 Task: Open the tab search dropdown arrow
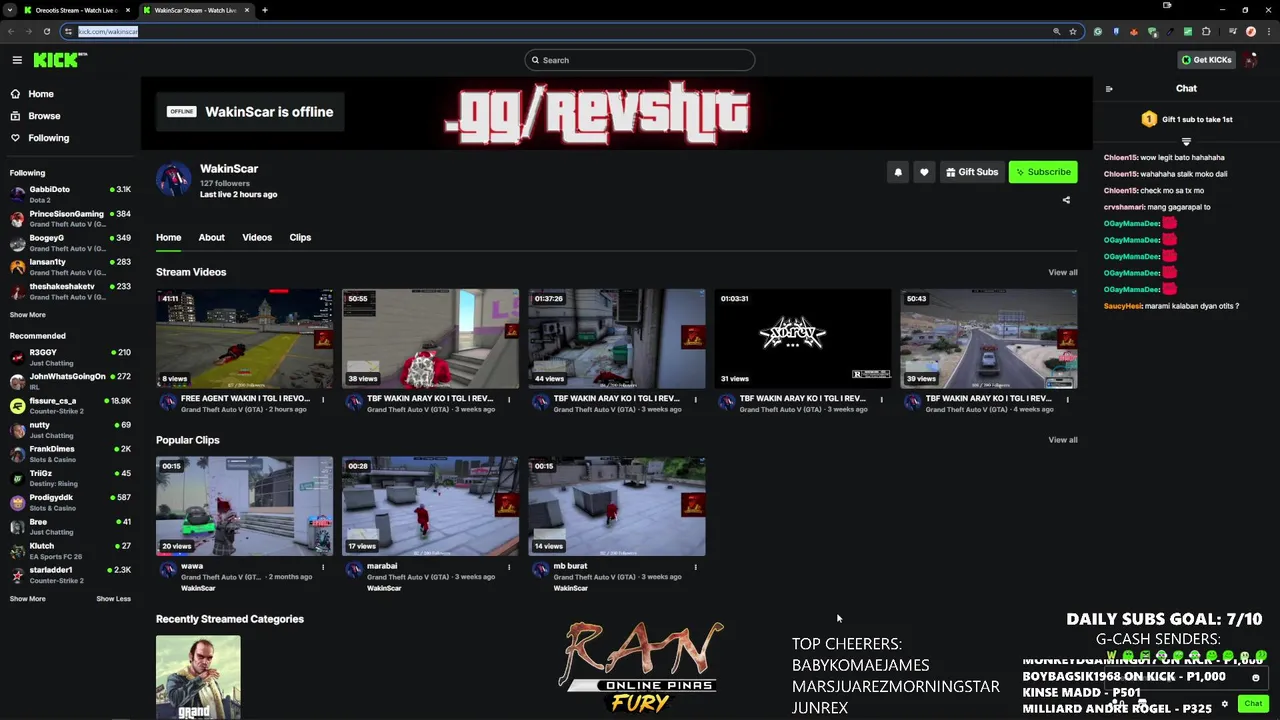[x=9, y=10]
